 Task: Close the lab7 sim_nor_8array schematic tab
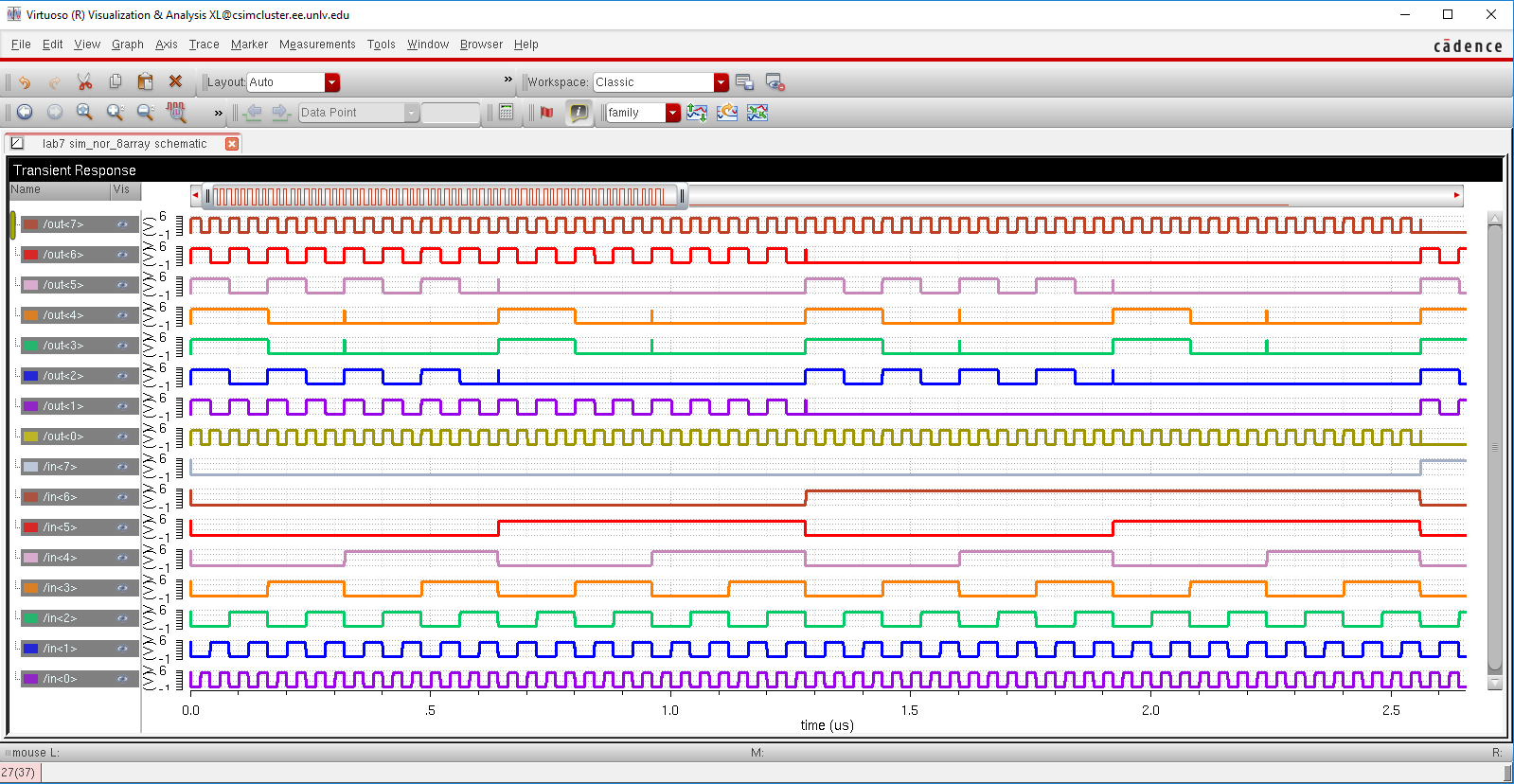231,144
